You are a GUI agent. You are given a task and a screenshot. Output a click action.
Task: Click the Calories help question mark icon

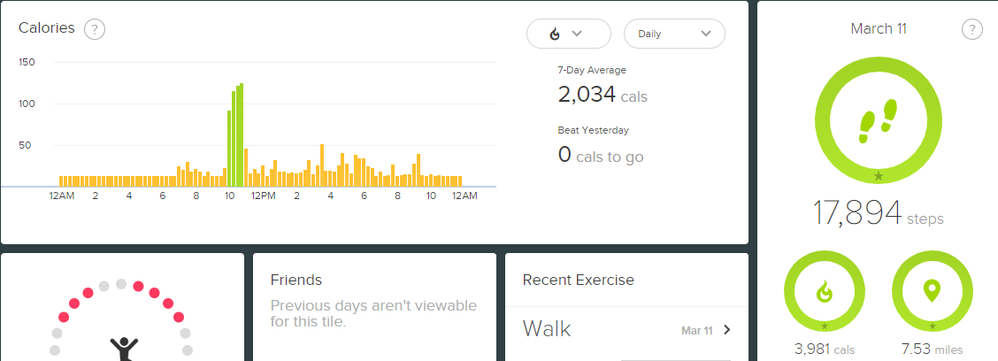[94, 29]
